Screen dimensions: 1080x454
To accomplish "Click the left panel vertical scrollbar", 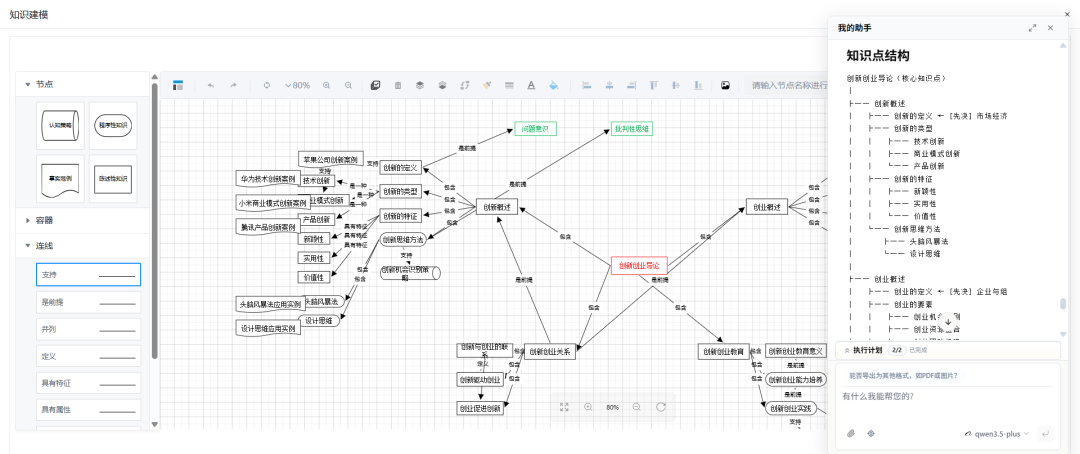I will 155,220.
